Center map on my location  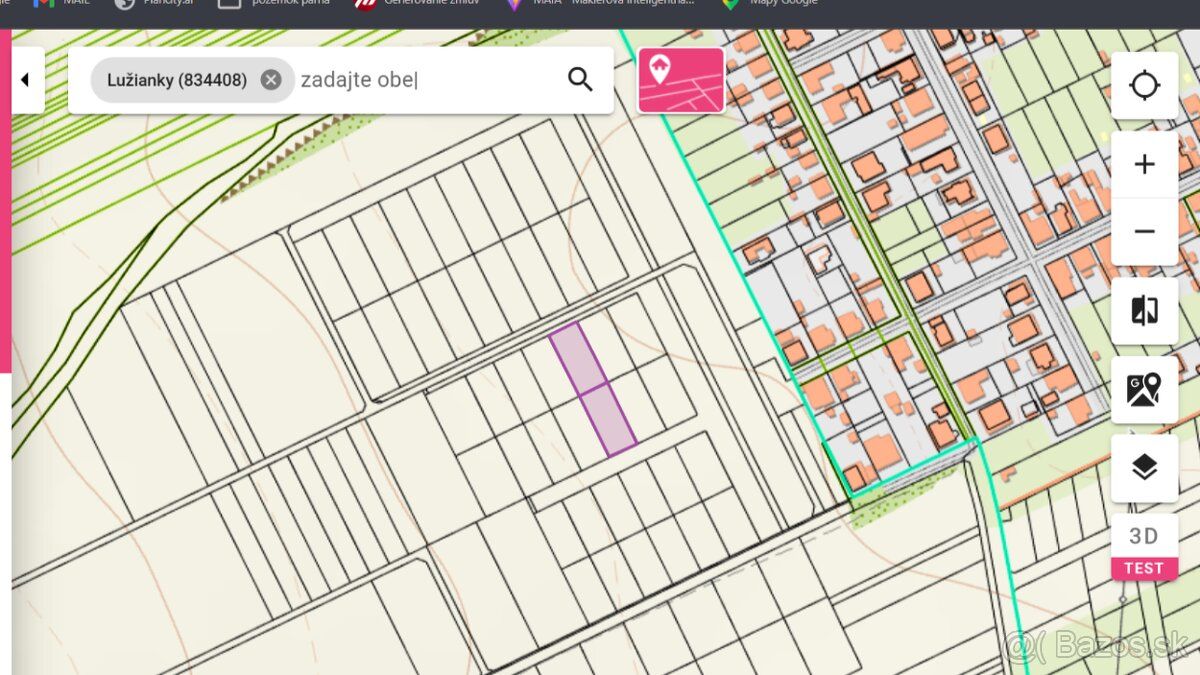tap(1144, 85)
